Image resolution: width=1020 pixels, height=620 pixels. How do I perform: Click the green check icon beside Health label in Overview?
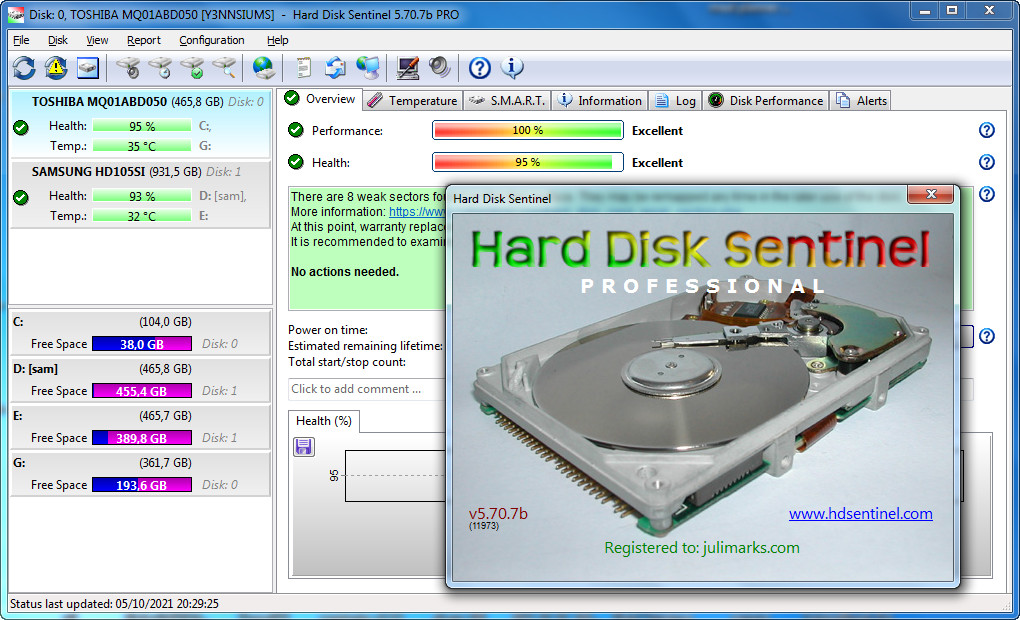[x=296, y=162]
